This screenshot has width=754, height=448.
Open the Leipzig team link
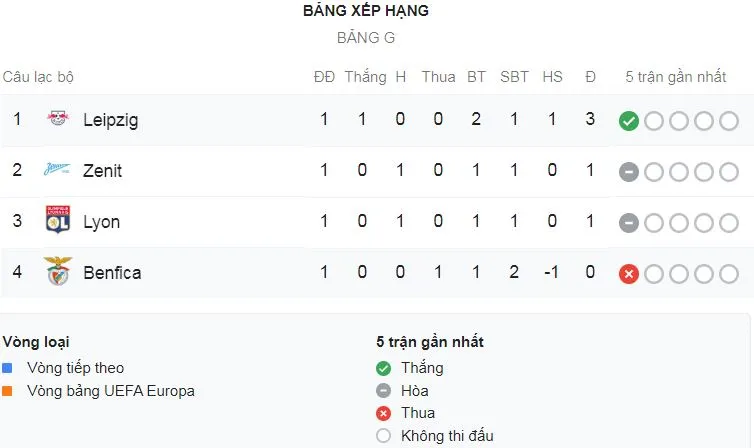tap(111, 120)
